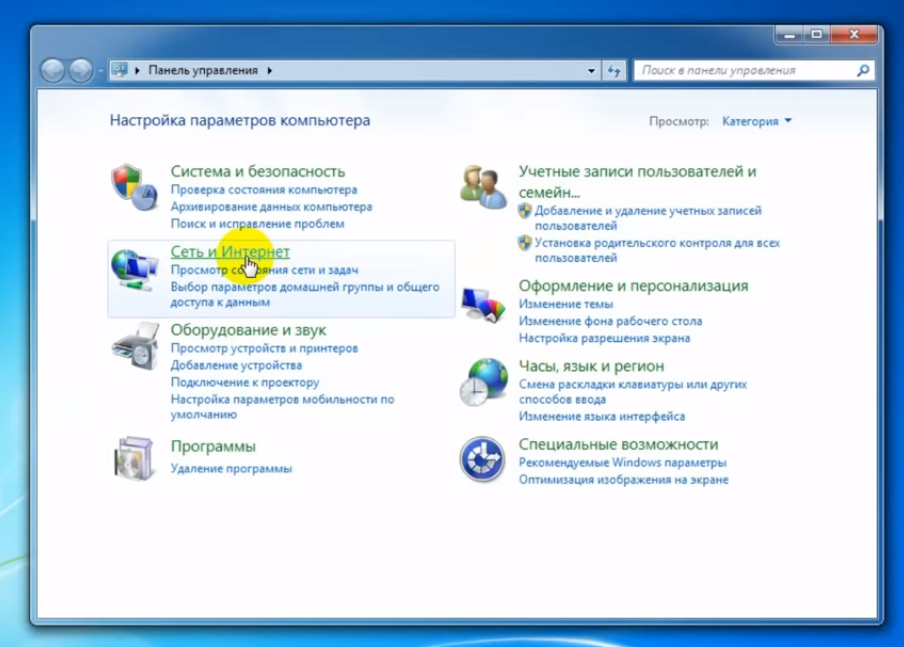The image size is (904, 647).
Task: Open the Appearance and Personalization icon
Action: (x=483, y=302)
